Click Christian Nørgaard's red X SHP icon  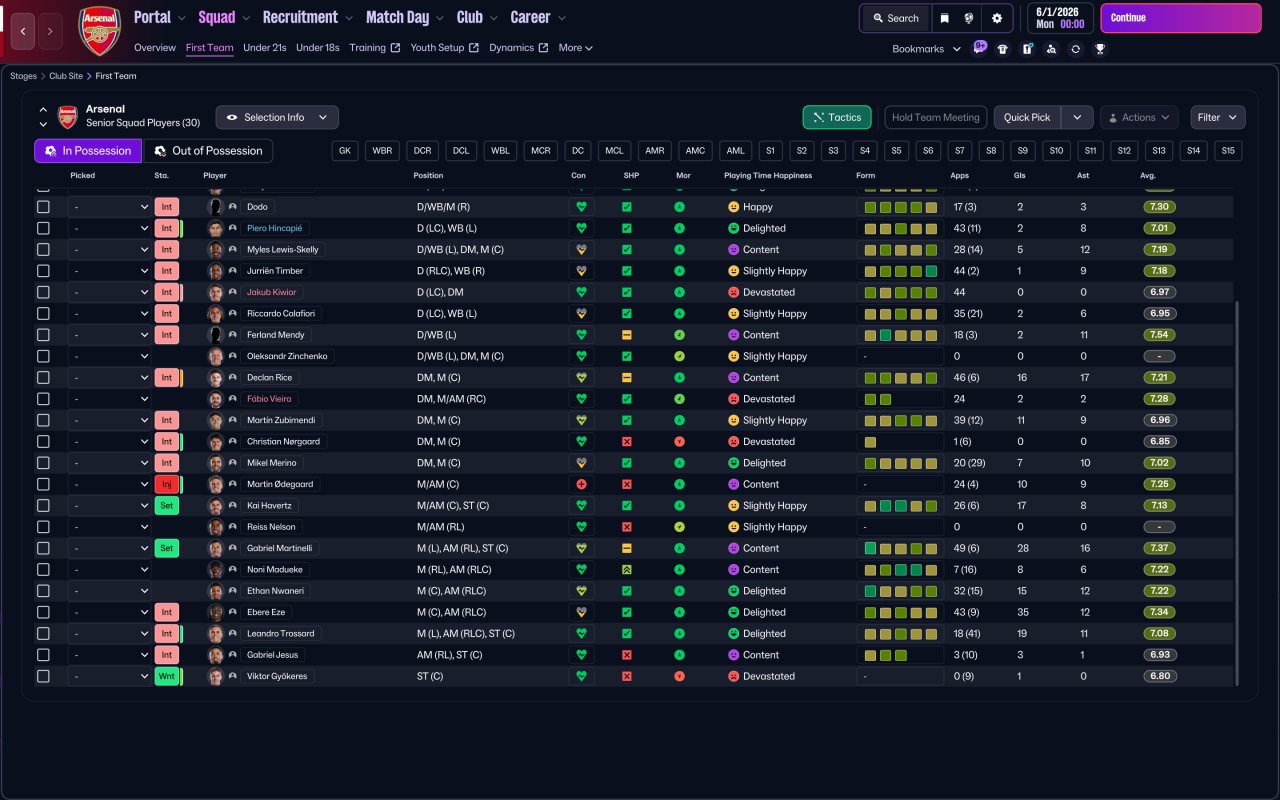tap(627, 442)
